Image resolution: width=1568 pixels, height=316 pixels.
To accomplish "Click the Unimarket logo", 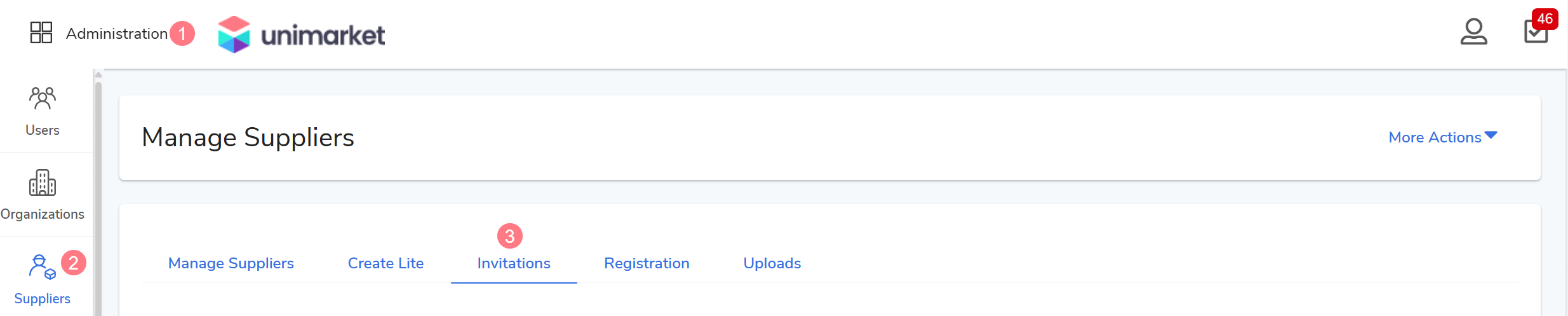I will 301,34.
